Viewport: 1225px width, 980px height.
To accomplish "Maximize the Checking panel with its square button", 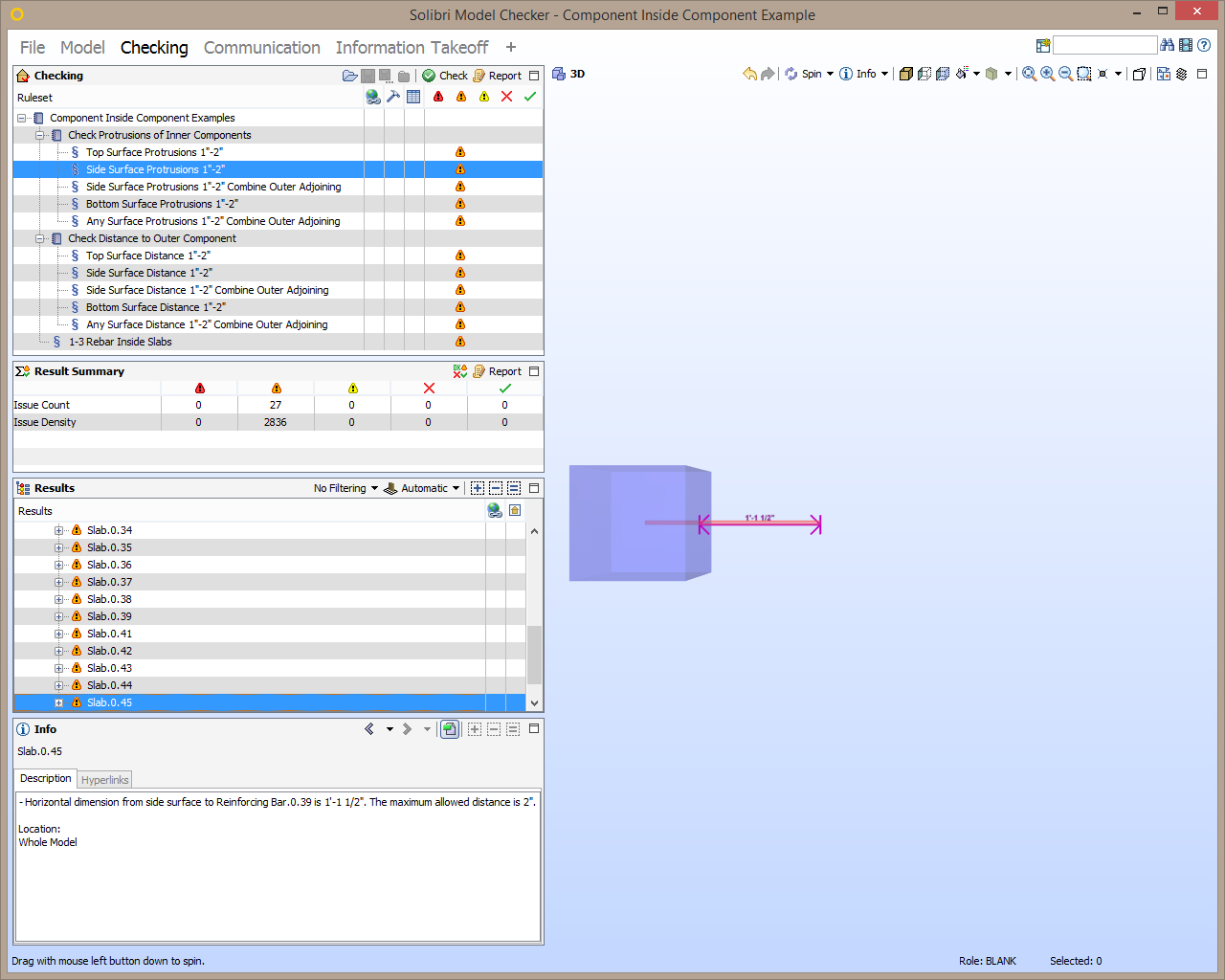I will coord(534,76).
